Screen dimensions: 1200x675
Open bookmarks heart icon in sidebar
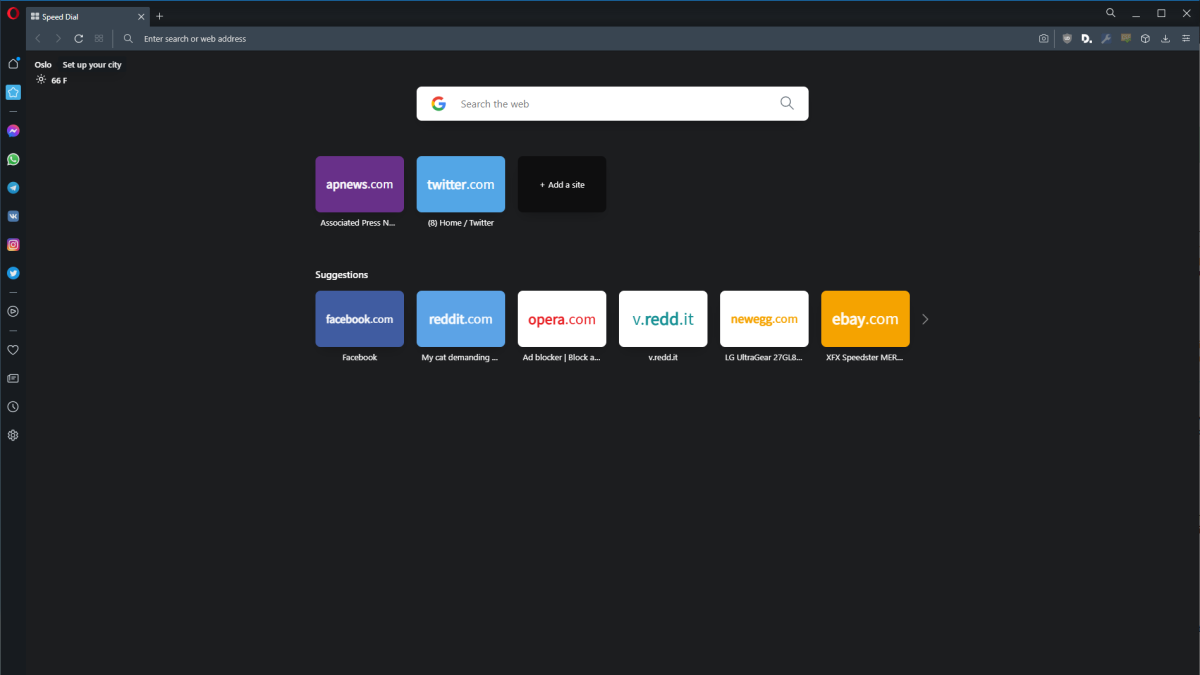(x=13, y=350)
